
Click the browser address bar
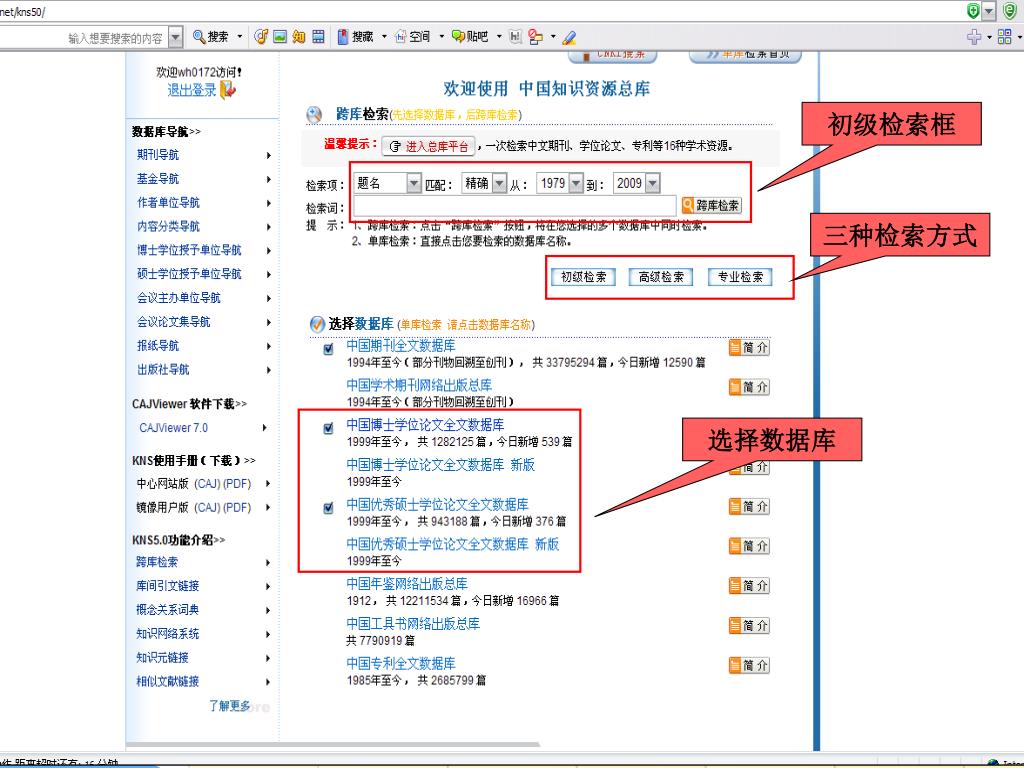coord(480,12)
